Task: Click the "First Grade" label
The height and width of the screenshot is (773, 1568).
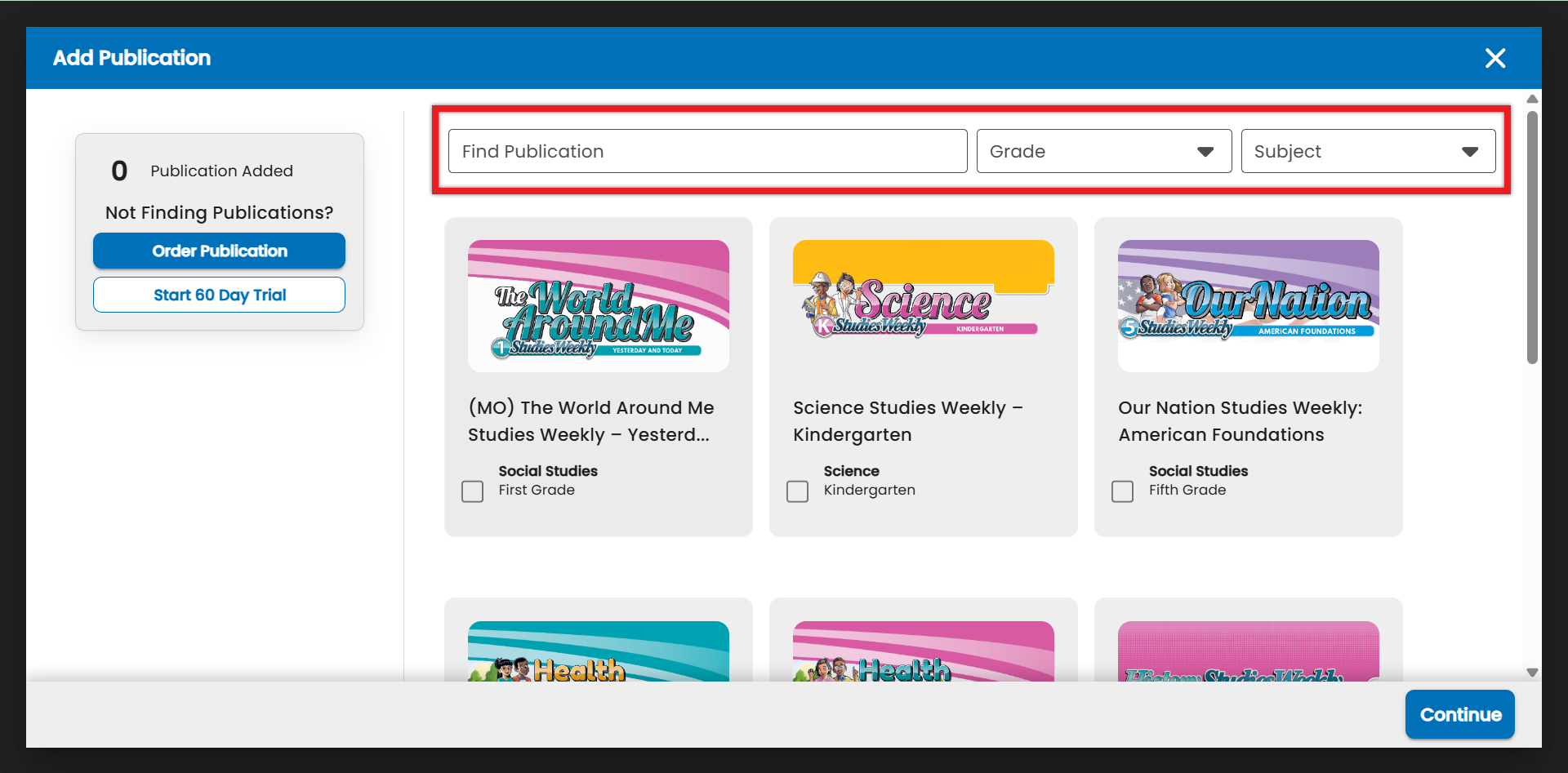Action: 537,490
